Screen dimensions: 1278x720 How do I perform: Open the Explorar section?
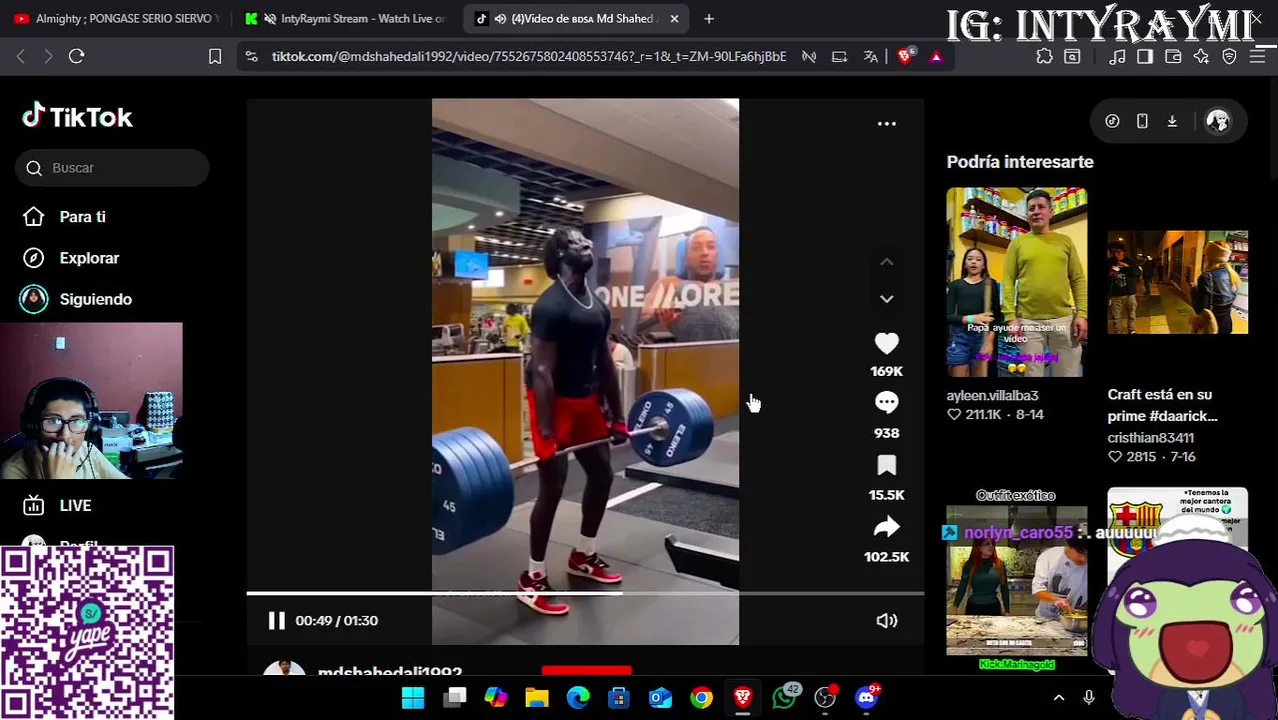pyautogui.click(x=89, y=258)
